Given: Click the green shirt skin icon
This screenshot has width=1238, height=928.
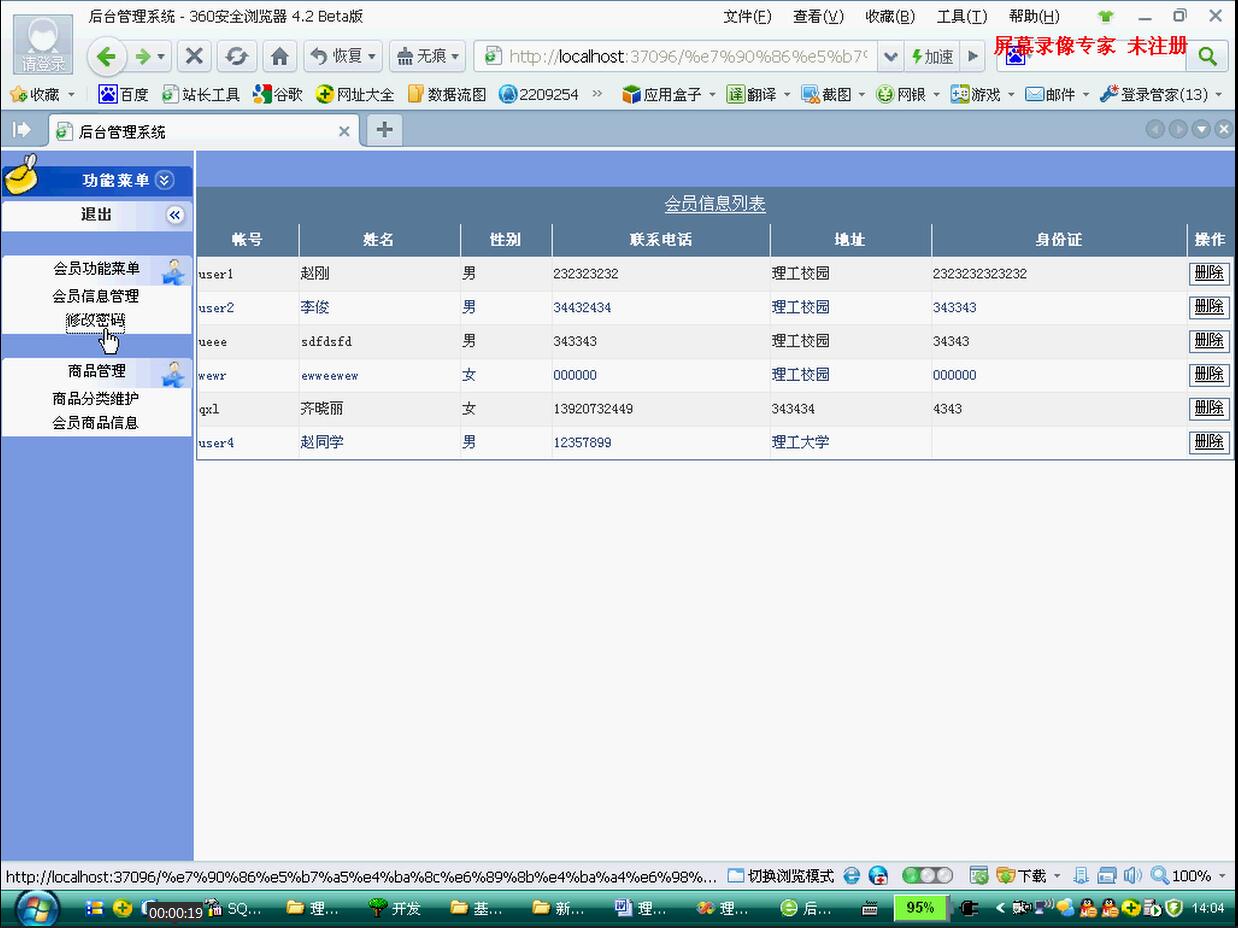Looking at the screenshot, I should 1105,16.
